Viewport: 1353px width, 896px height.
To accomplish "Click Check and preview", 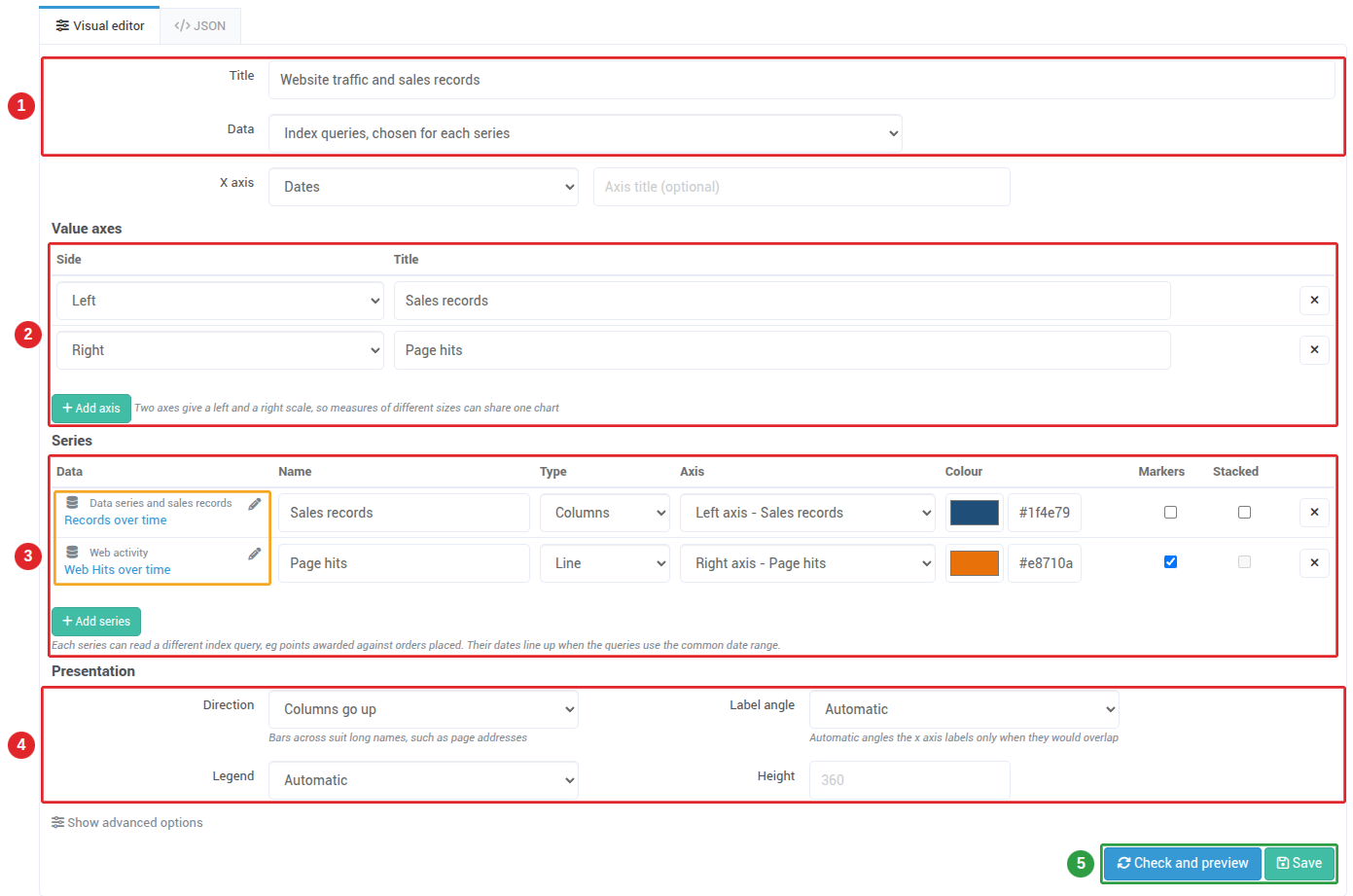I will click(x=1183, y=863).
